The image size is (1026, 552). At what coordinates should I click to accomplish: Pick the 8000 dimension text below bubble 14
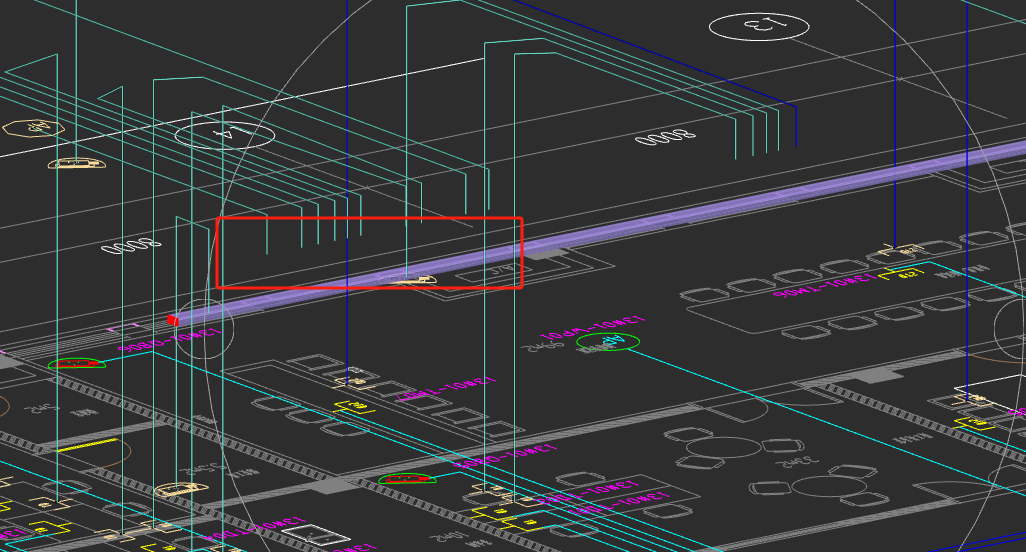pyautogui.click(x=131, y=246)
